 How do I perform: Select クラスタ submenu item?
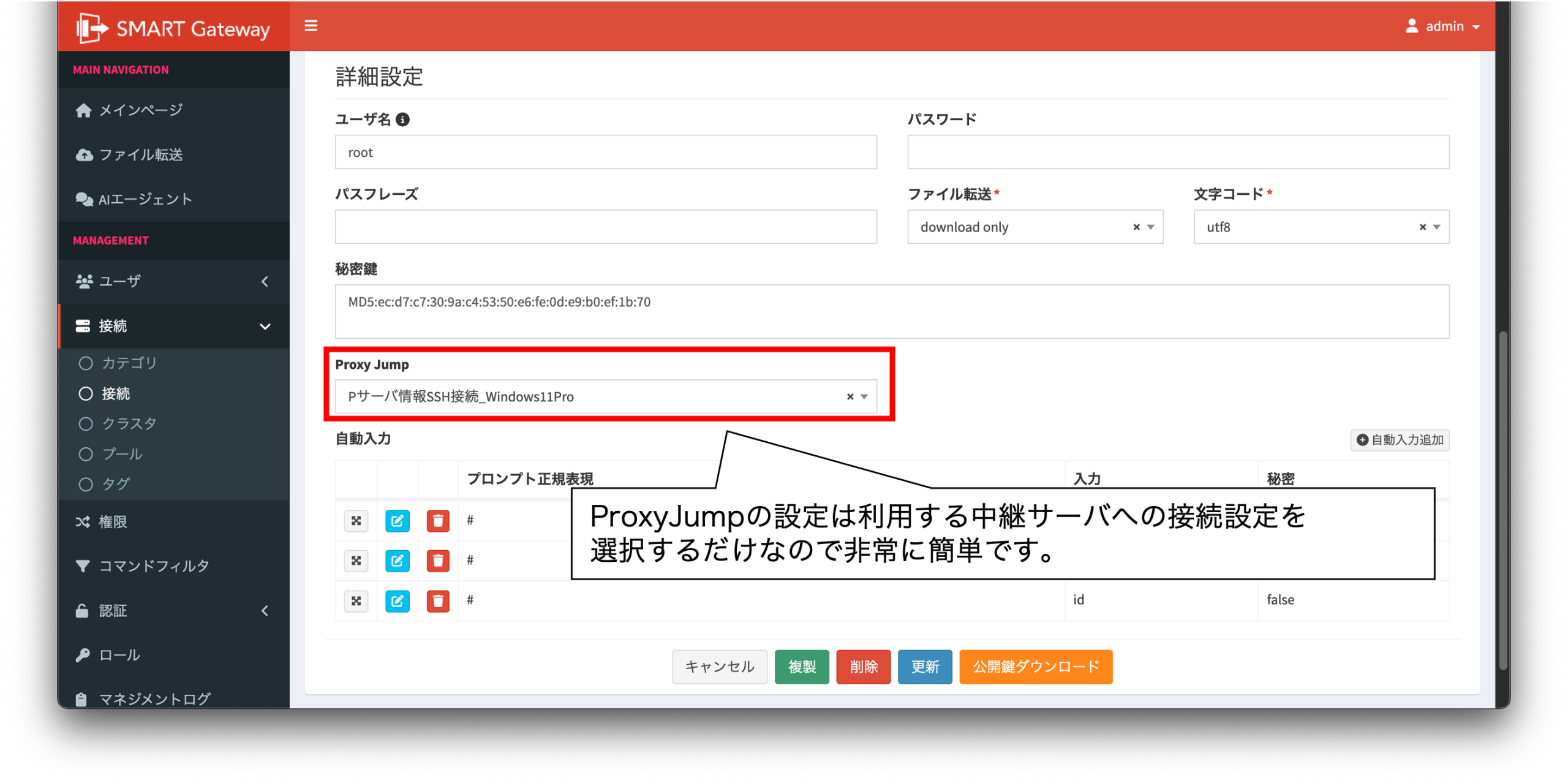point(129,423)
